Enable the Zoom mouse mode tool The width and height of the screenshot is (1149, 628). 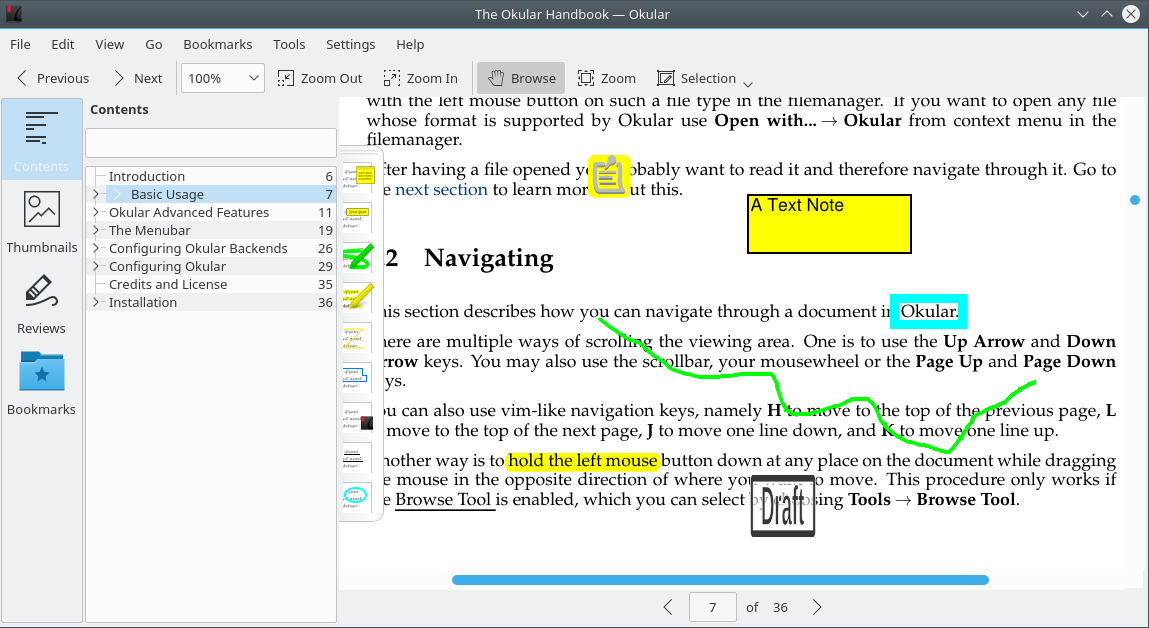click(606, 78)
